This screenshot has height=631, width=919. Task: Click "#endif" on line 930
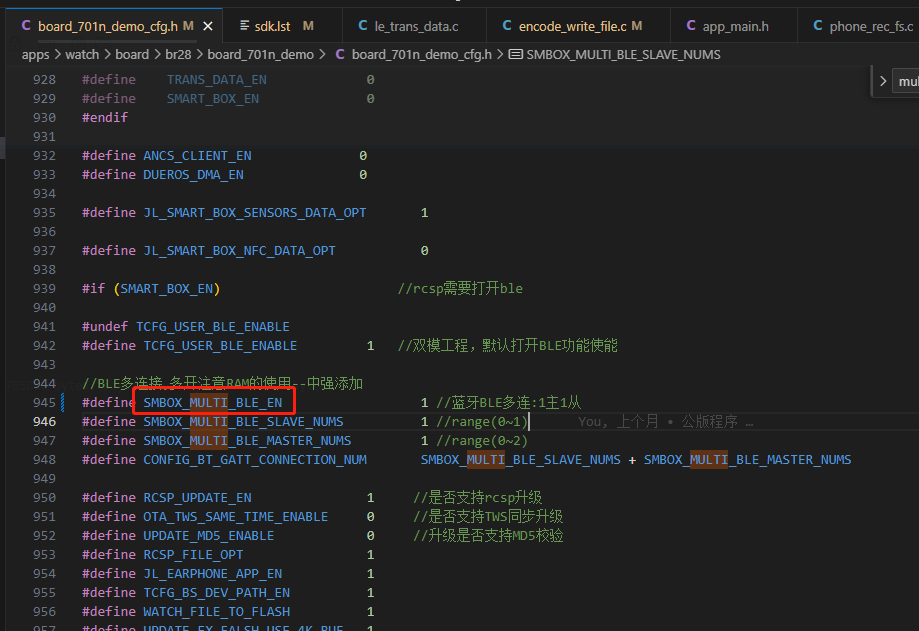click(105, 117)
